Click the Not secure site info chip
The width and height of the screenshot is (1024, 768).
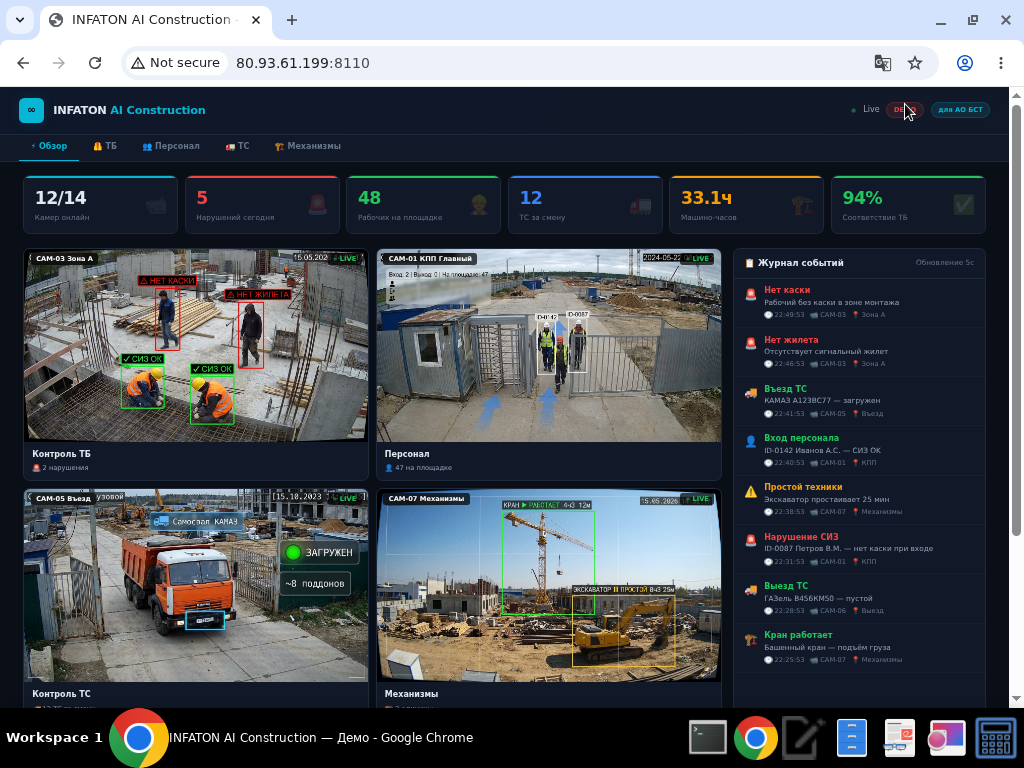tap(175, 63)
